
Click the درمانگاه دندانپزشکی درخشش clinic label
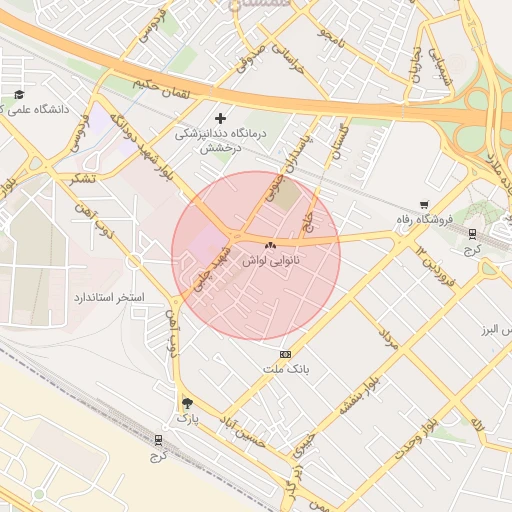(x=221, y=141)
